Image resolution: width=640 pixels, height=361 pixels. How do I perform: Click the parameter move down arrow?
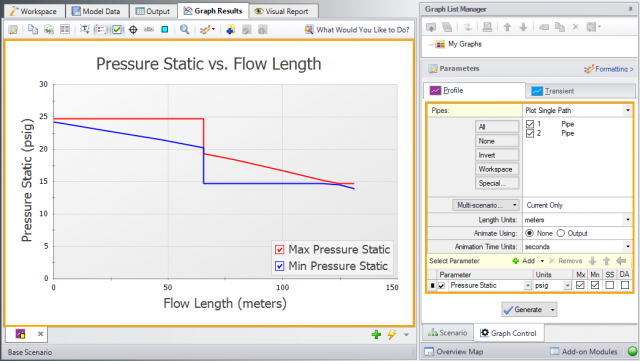(x=593, y=261)
